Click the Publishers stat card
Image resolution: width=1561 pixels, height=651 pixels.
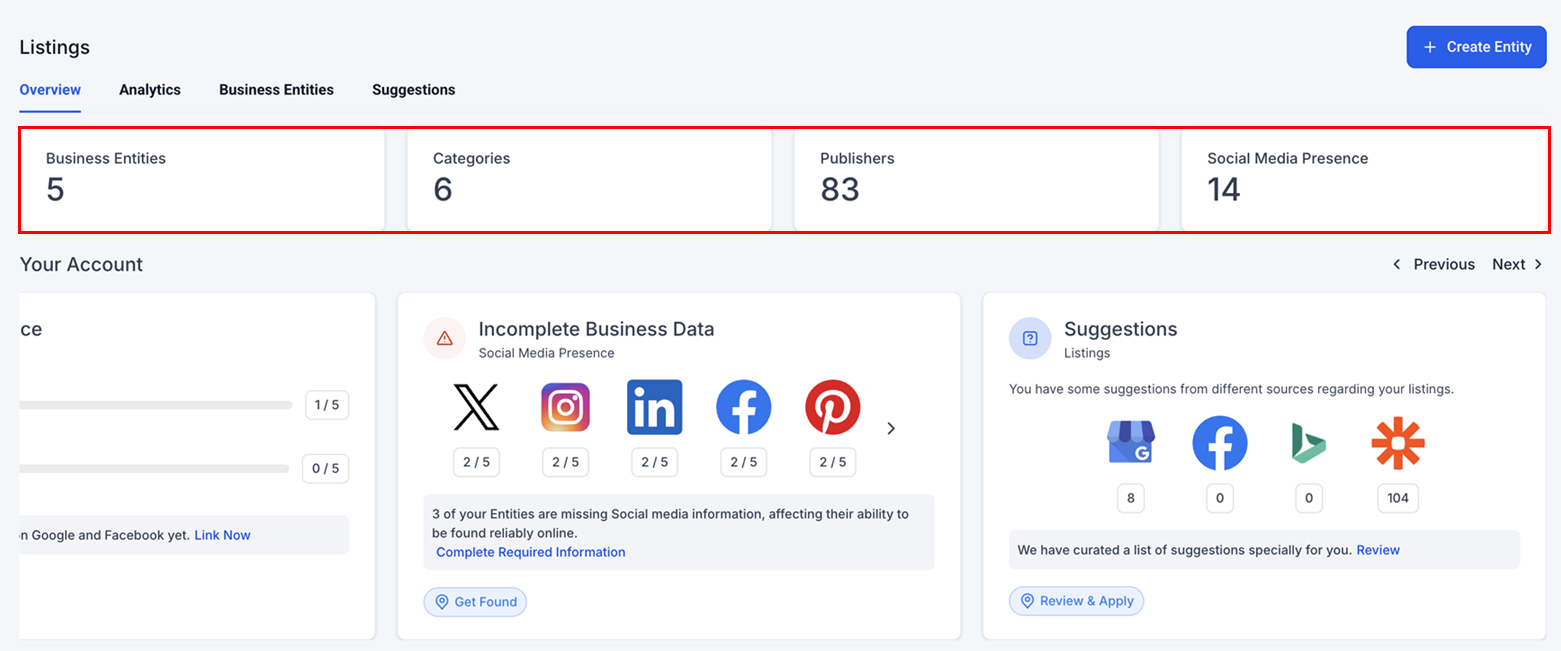tap(976, 180)
